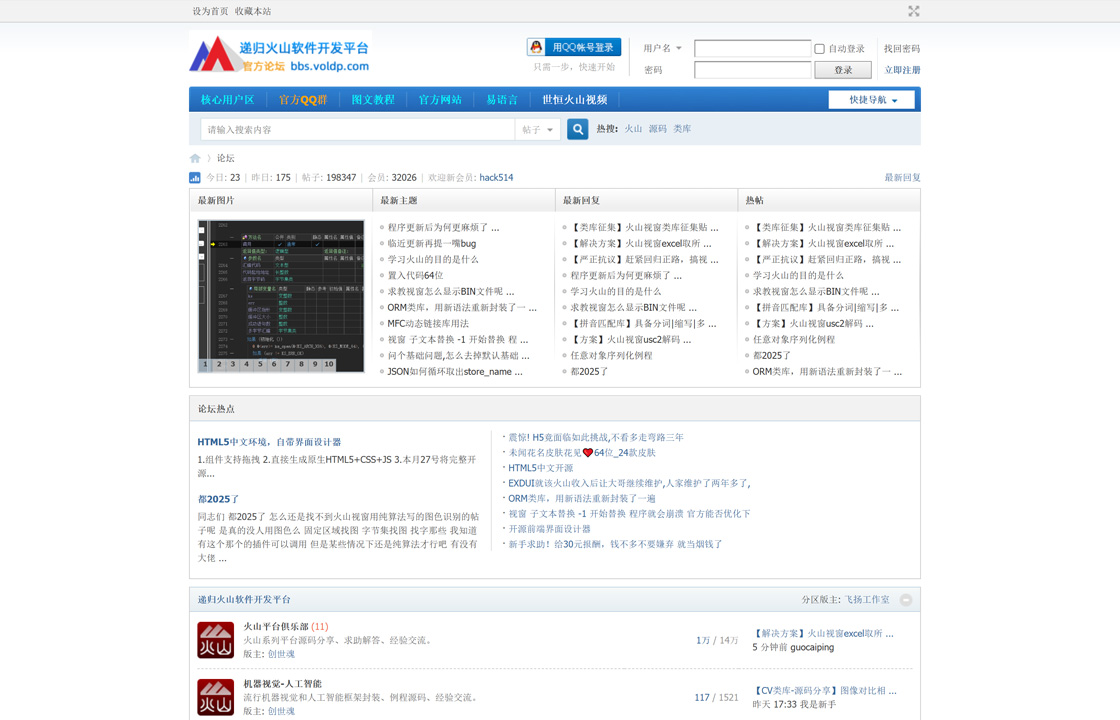Click the search box 请输入搜索内容
The width and height of the screenshot is (1120, 720).
click(x=357, y=130)
